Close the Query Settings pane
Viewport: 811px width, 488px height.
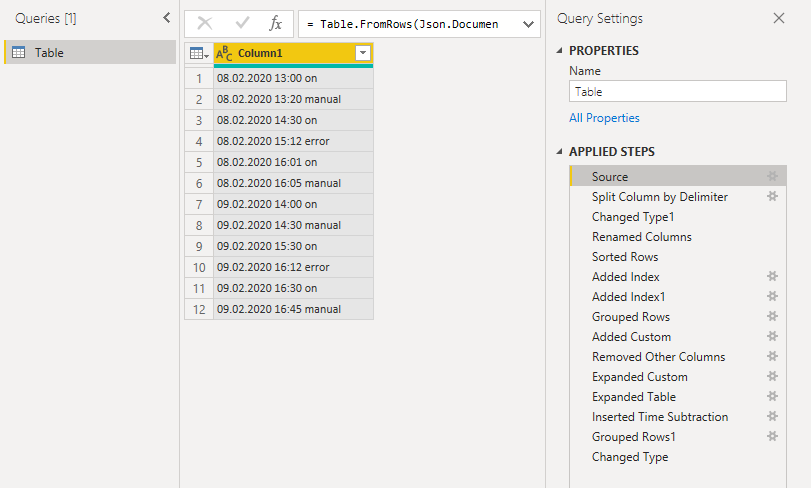click(778, 18)
